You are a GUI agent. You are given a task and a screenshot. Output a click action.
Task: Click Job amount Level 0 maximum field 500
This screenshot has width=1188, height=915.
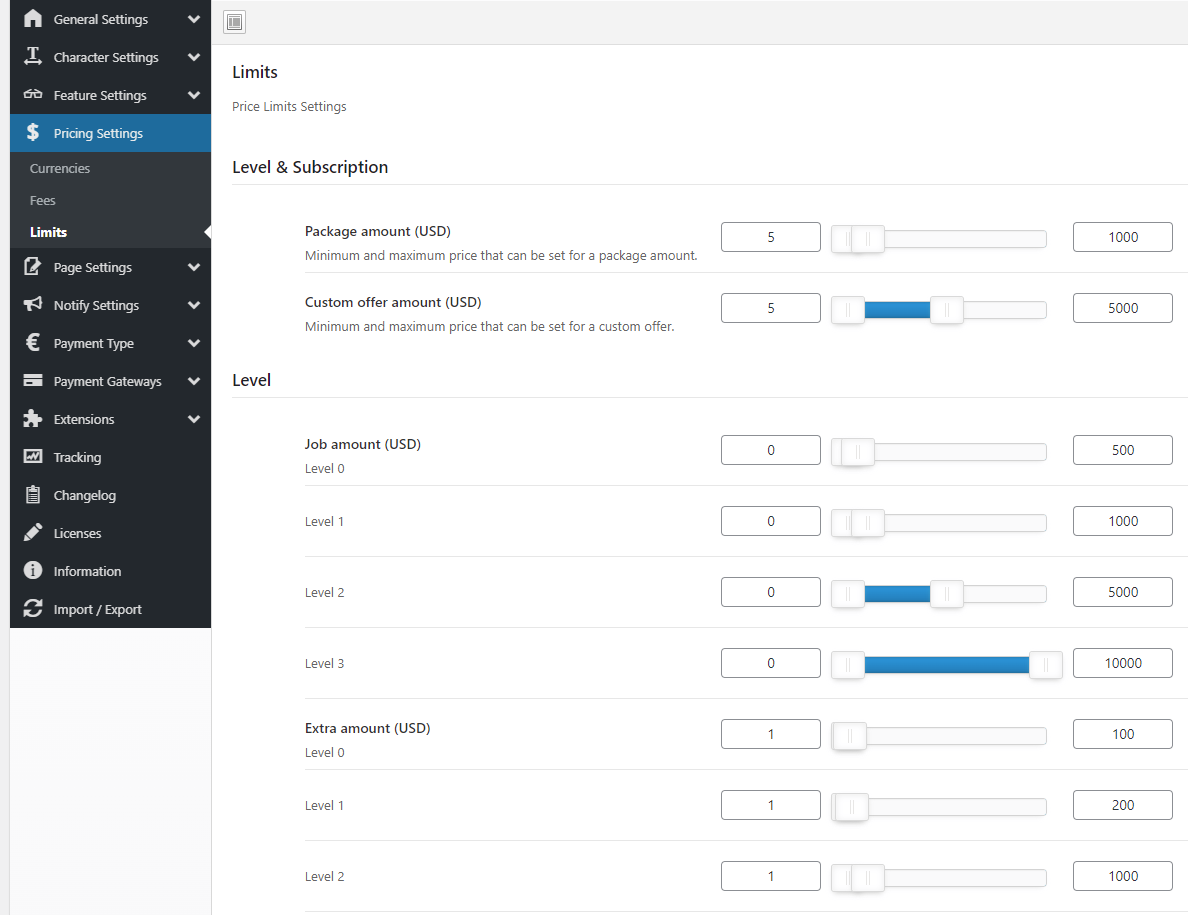(x=1123, y=450)
